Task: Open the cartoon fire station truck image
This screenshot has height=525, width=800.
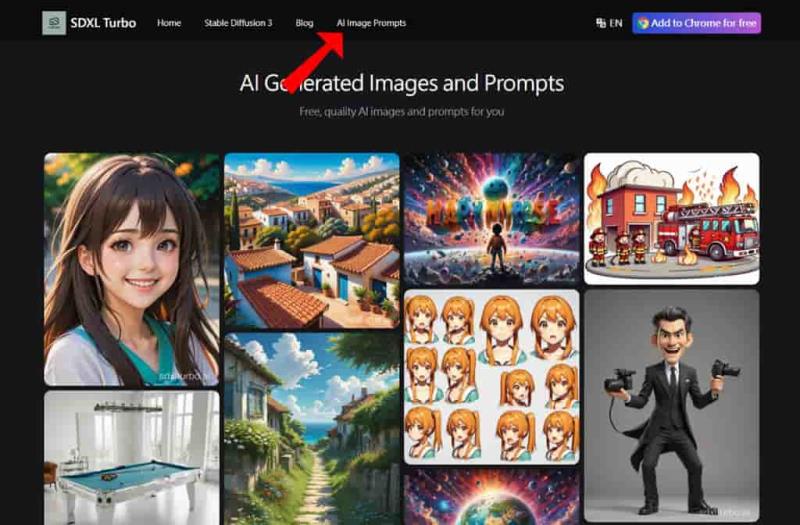Action: click(671, 219)
